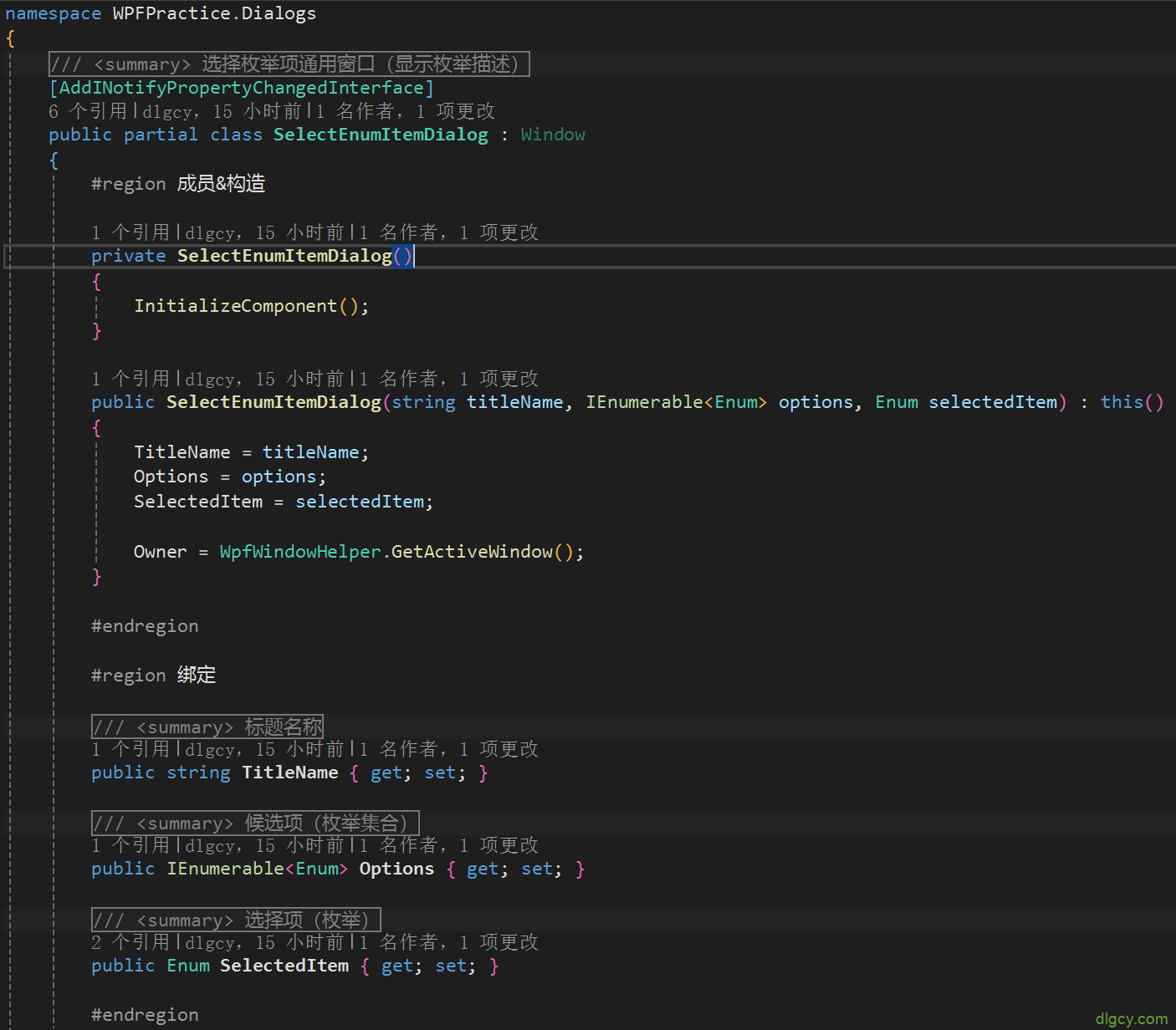
Task: Click 'Options' in the property declaration
Action: [396, 869]
